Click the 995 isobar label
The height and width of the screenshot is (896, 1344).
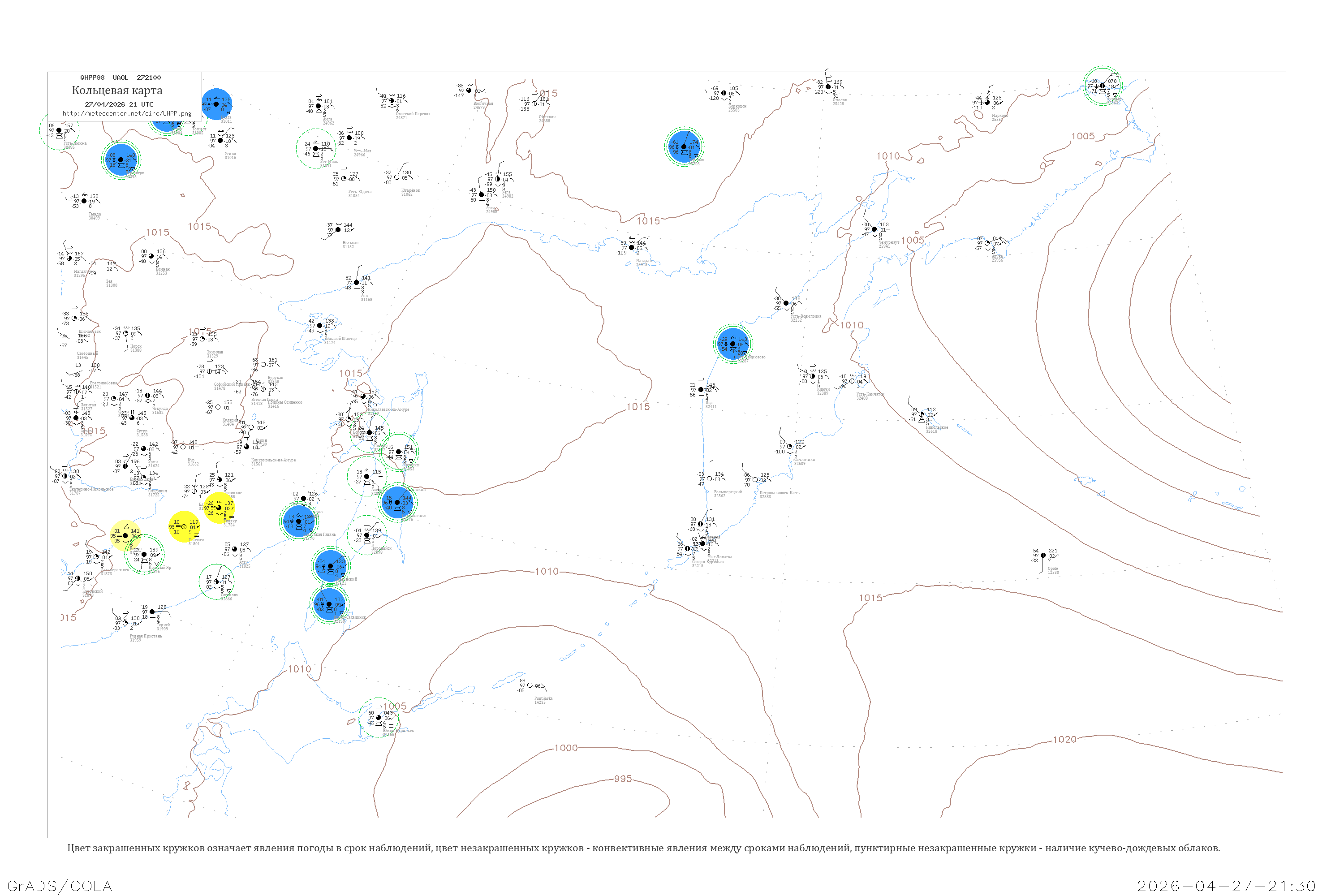click(623, 778)
